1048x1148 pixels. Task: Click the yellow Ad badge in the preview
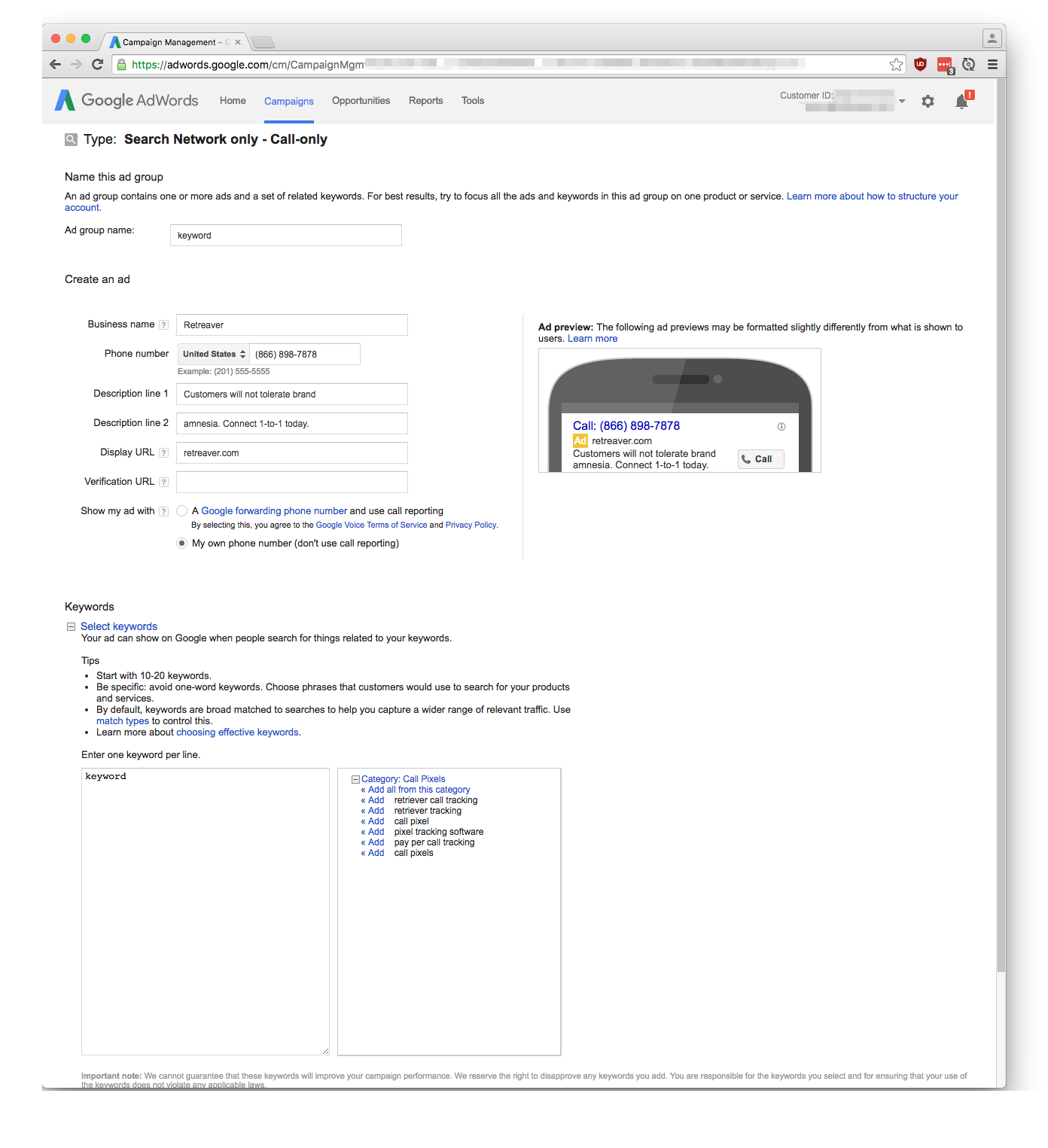tap(580, 441)
